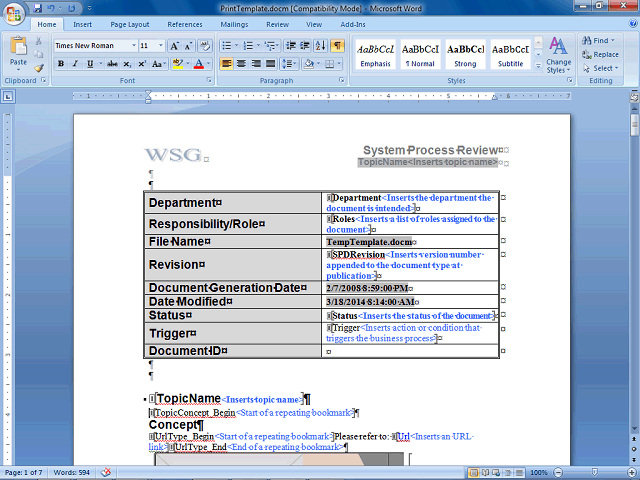Toggle Align Text Left
The width and height of the screenshot is (640, 480).
pos(227,64)
